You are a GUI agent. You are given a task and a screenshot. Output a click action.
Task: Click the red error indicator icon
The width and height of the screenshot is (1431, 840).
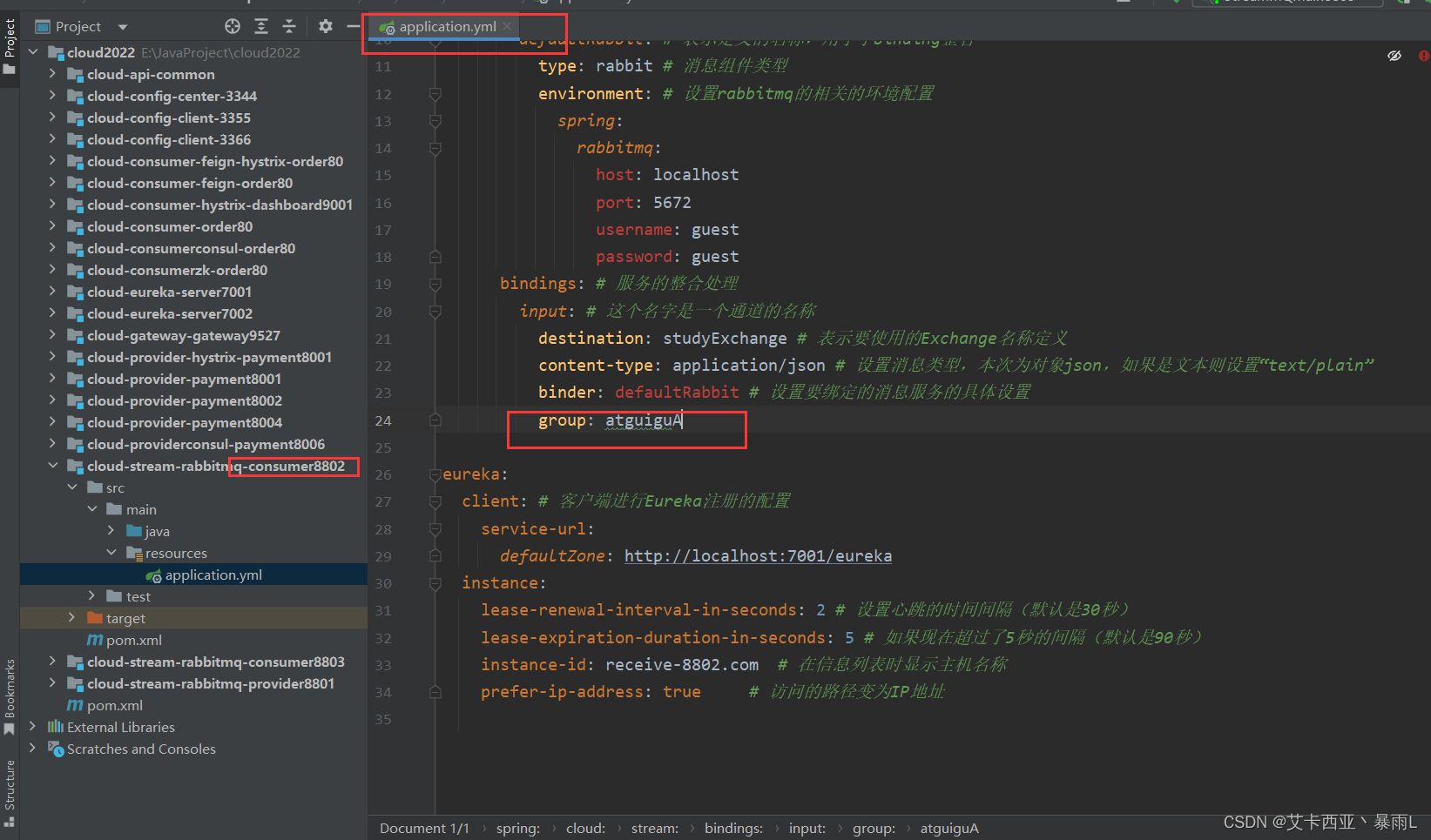1423,56
